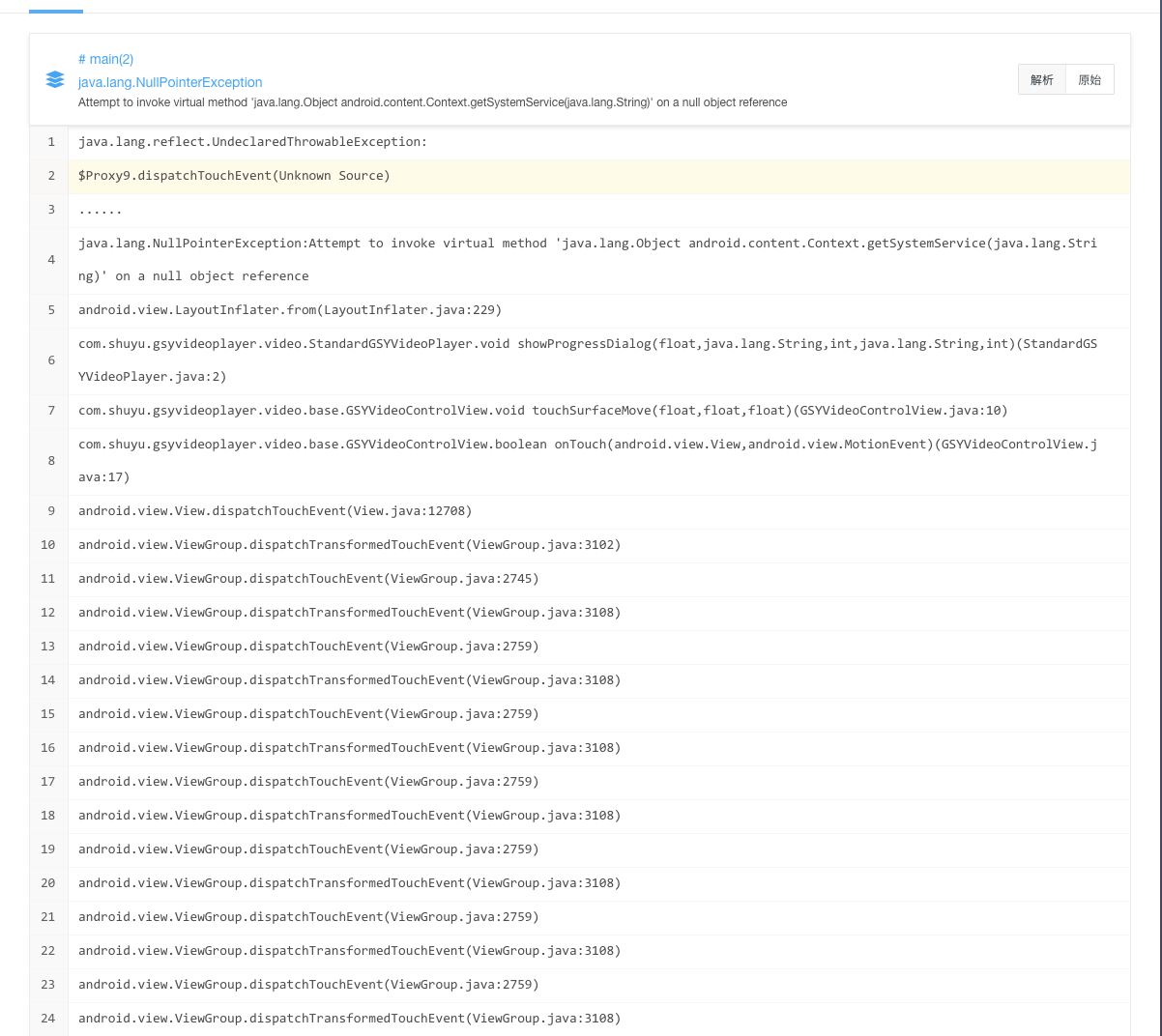Viewport: 1162px width, 1036px height.
Task: Click the getSystemService error description text
Action: click(432, 101)
